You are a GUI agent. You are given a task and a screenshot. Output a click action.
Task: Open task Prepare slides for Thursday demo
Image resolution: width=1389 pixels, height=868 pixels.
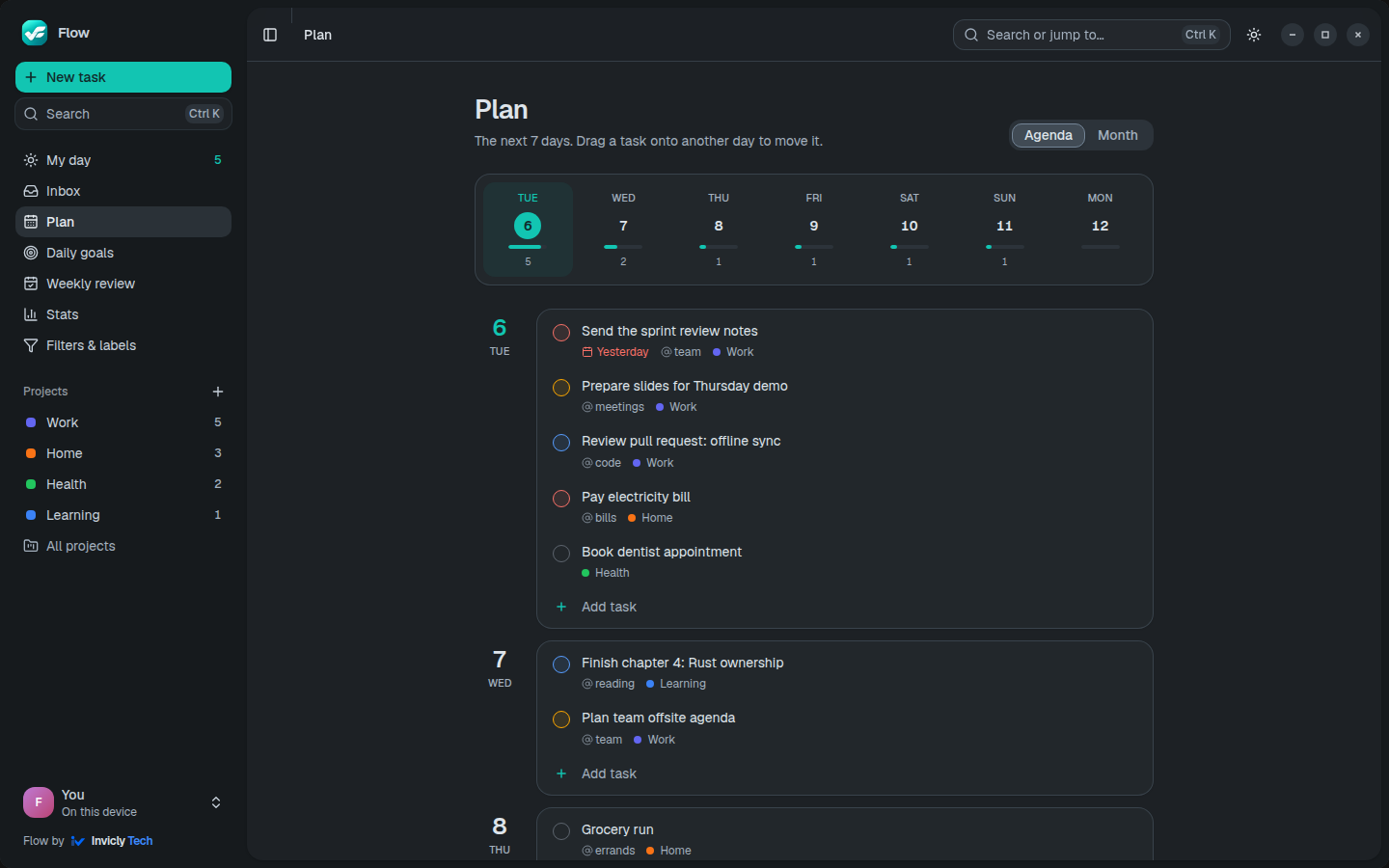point(685,386)
